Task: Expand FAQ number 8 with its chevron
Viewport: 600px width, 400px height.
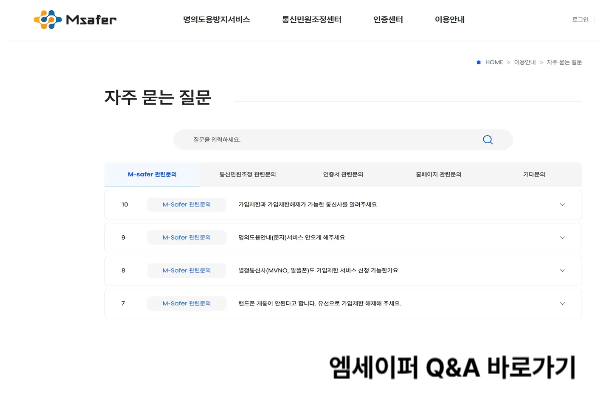Action: [562, 270]
